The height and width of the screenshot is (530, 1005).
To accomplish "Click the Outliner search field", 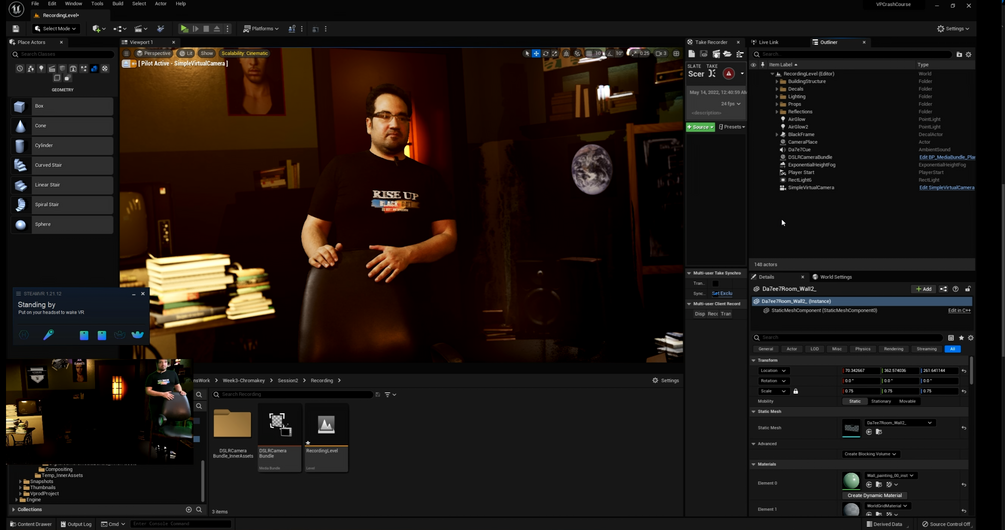I will point(852,54).
